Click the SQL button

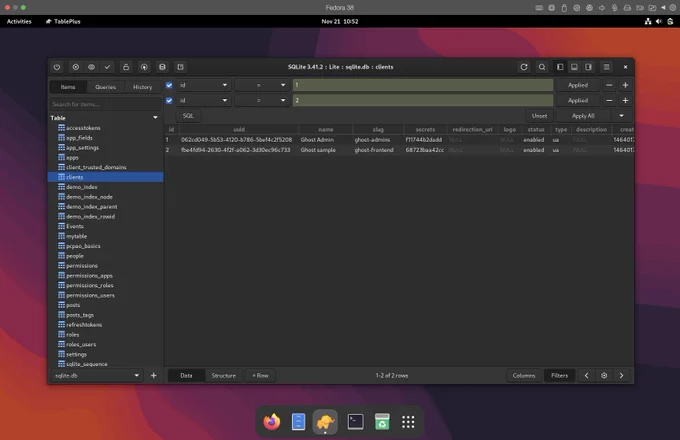188,116
